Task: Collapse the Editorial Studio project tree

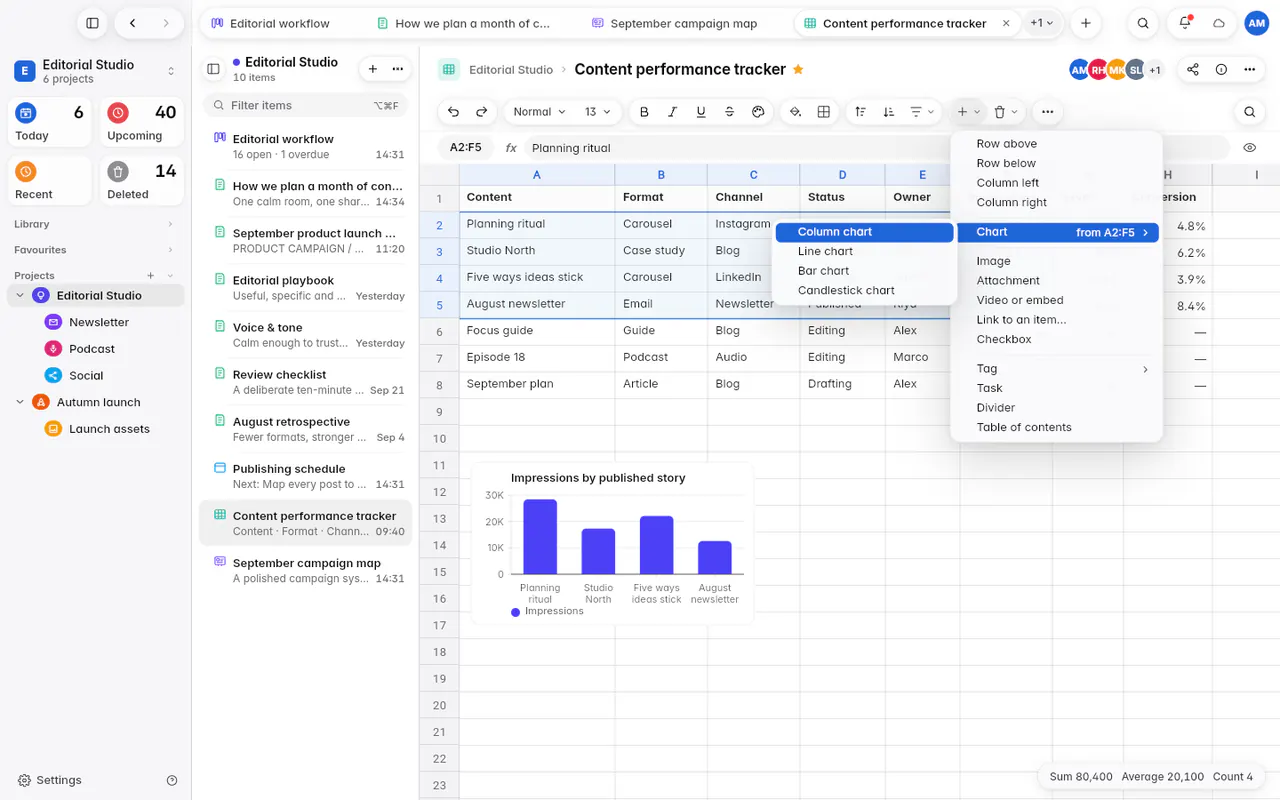Action: (20, 296)
